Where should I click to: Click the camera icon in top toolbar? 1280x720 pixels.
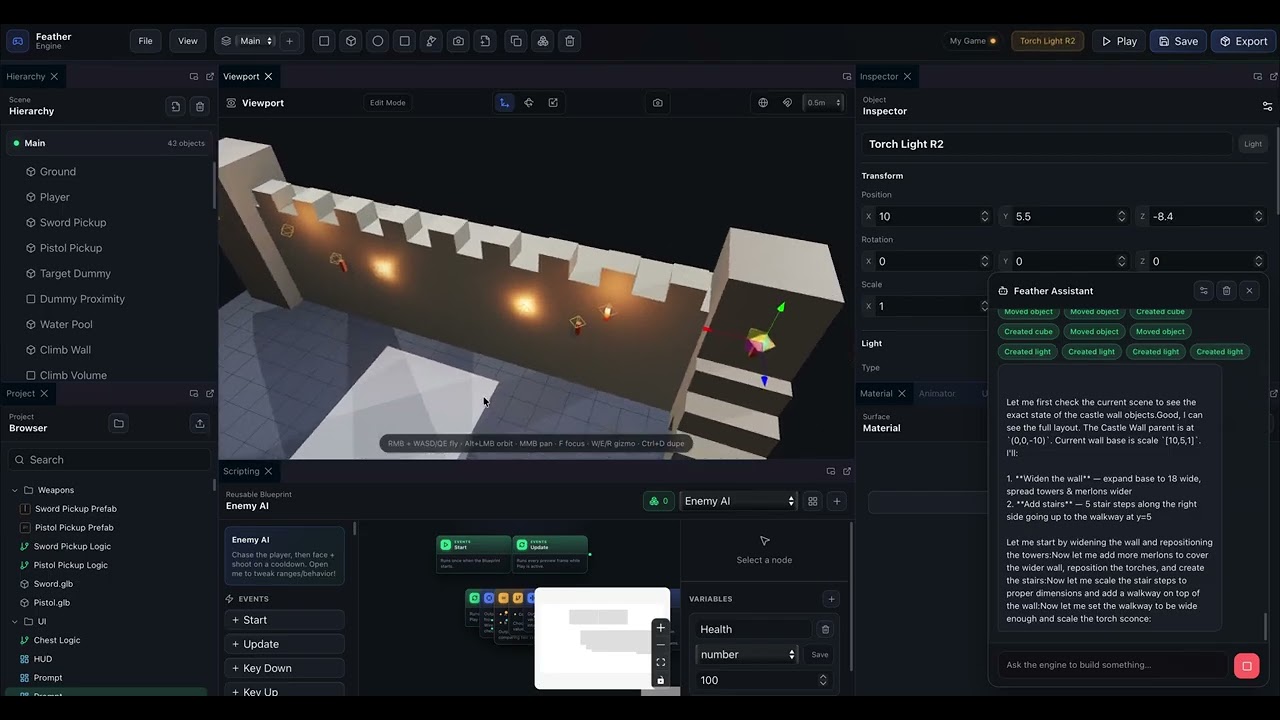[x=458, y=41]
